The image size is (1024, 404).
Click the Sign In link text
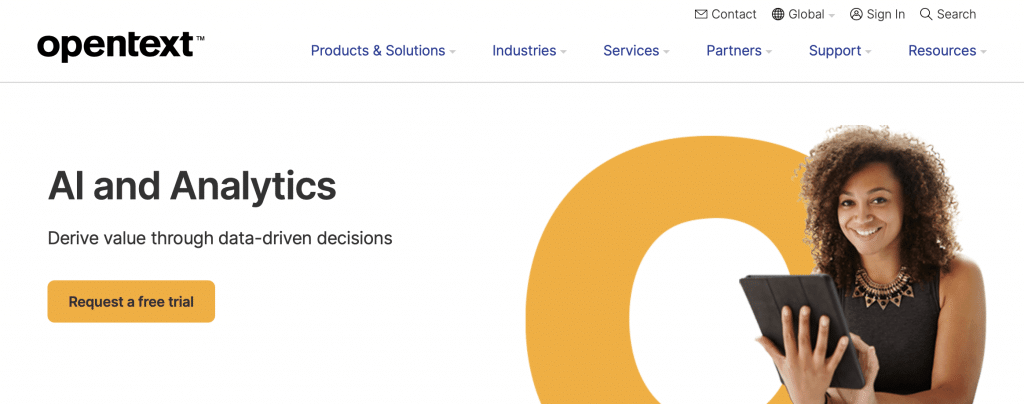click(886, 14)
